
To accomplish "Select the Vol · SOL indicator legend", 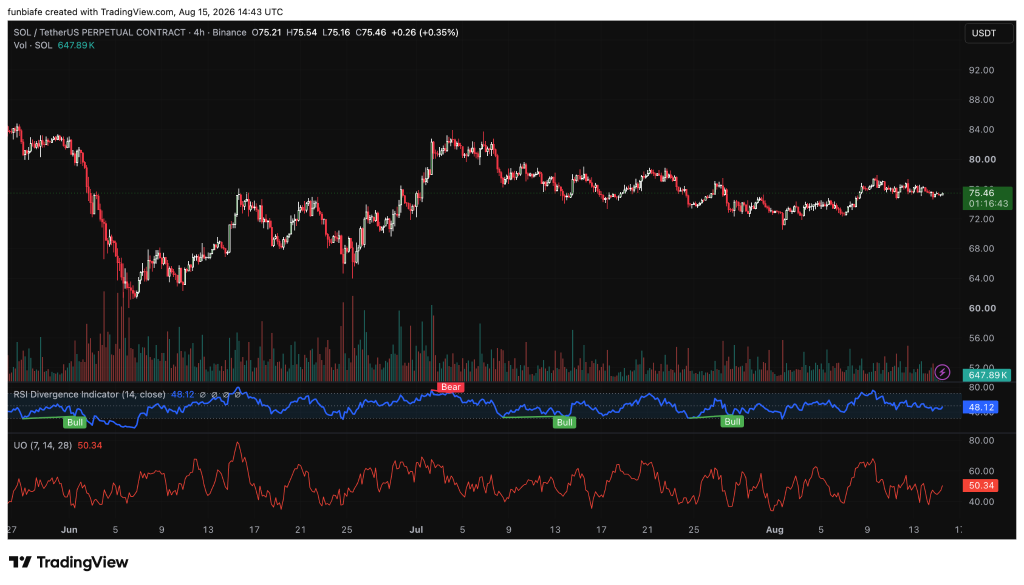I will click(33, 45).
